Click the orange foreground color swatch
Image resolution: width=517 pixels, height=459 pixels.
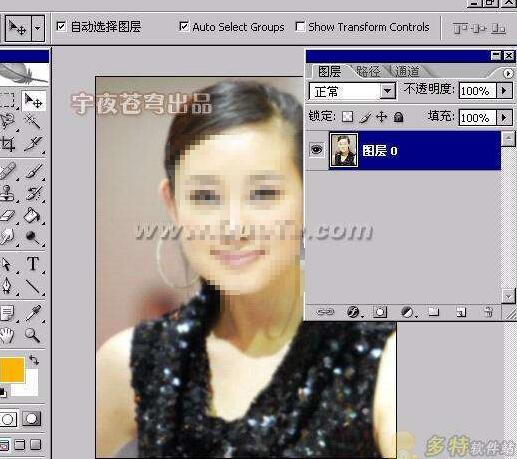12,369
